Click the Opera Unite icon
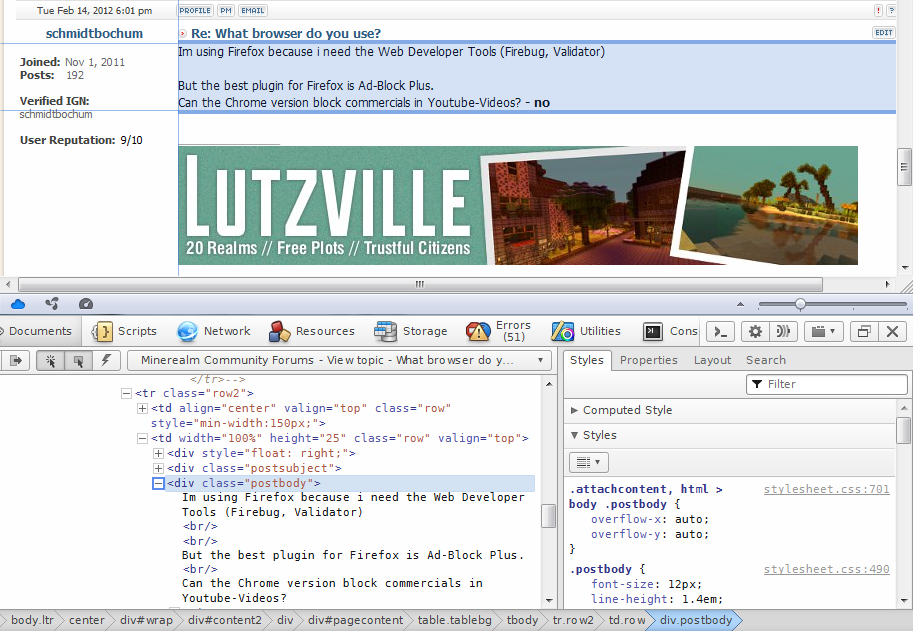The image size is (913, 631). 52,304
